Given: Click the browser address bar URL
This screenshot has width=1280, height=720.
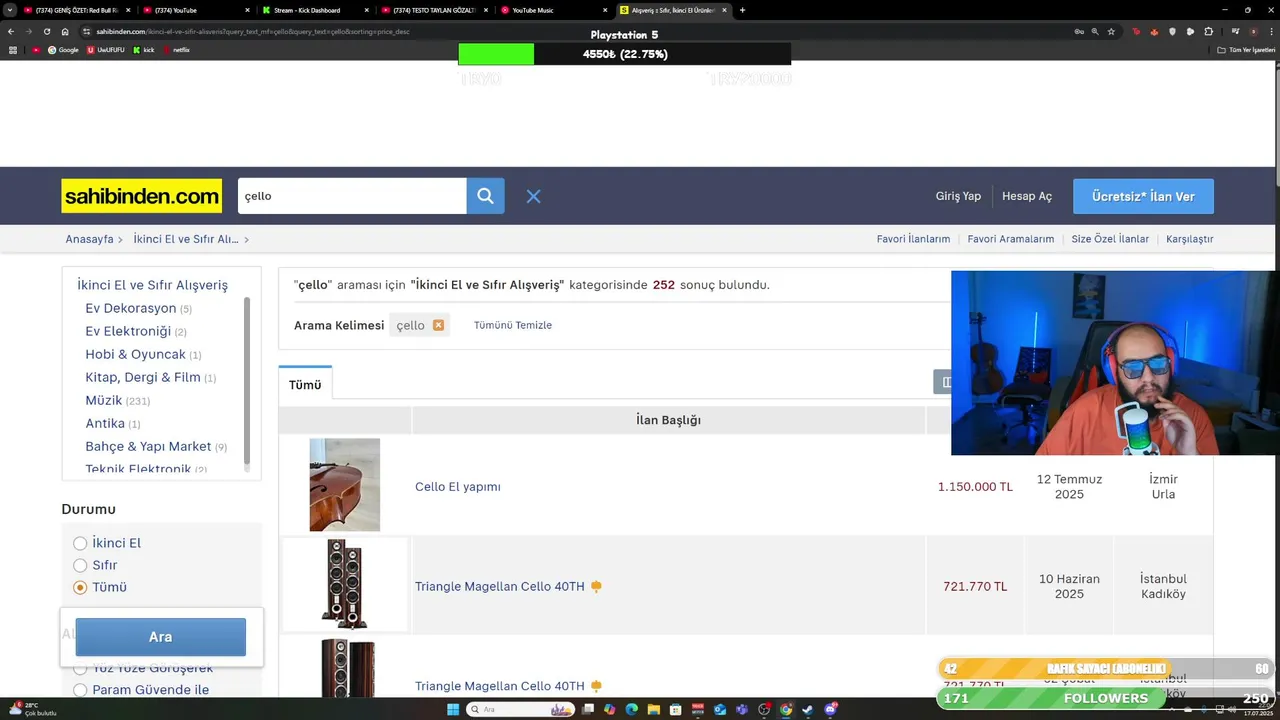Looking at the screenshot, I should point(253,32).
